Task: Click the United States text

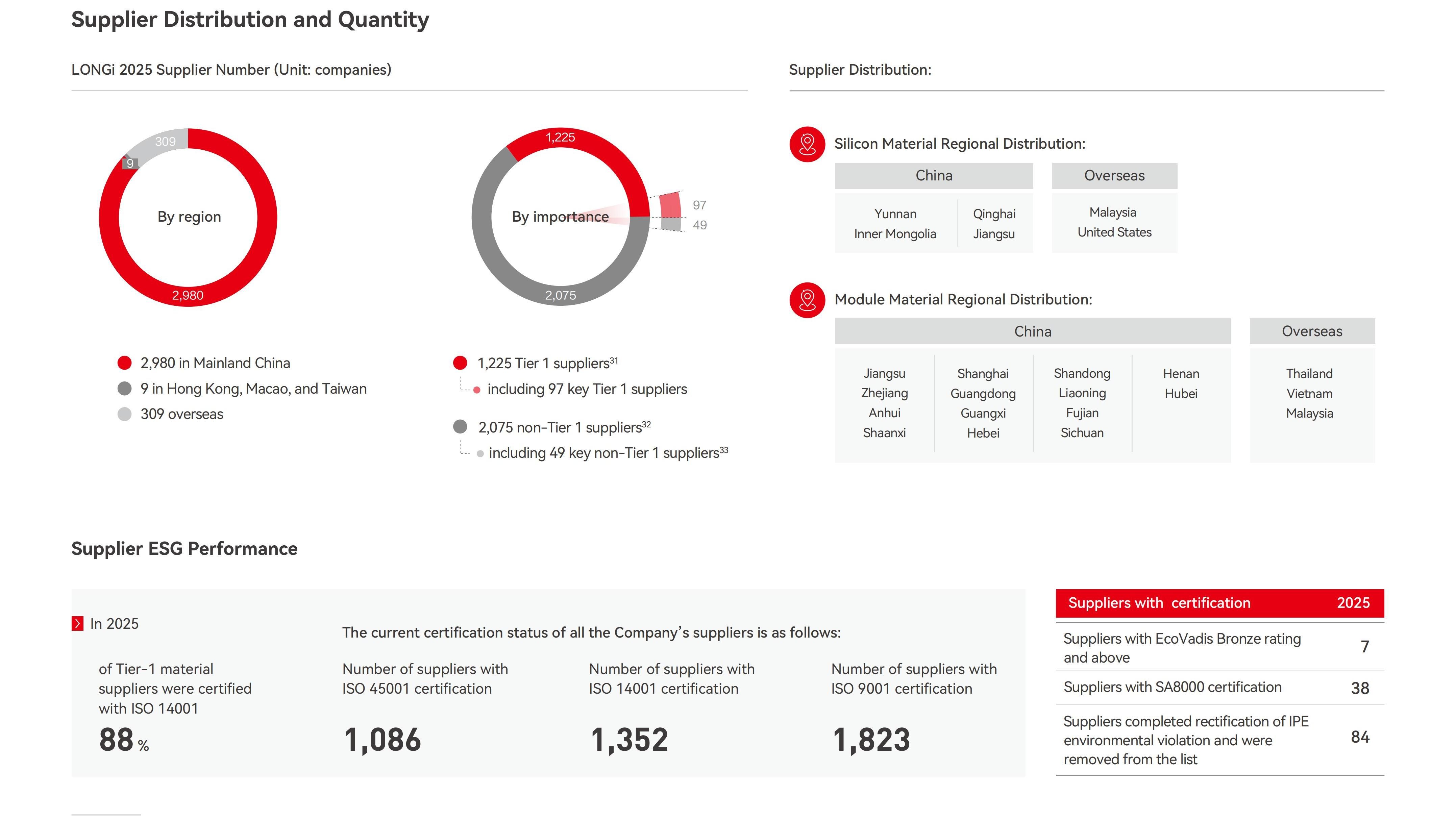Action: (1114, 232)
